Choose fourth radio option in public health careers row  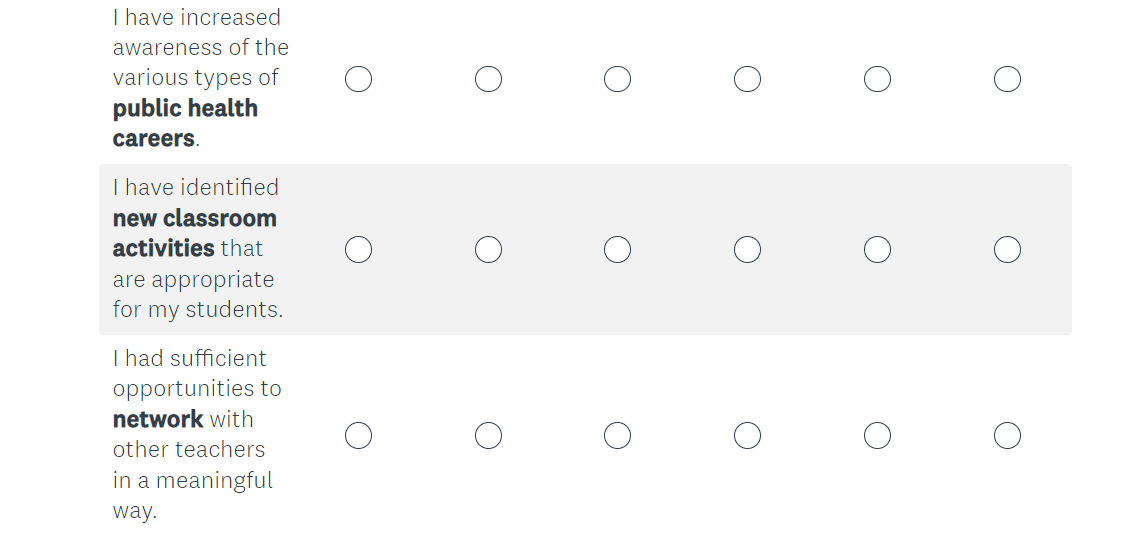[x=747, y=79]
